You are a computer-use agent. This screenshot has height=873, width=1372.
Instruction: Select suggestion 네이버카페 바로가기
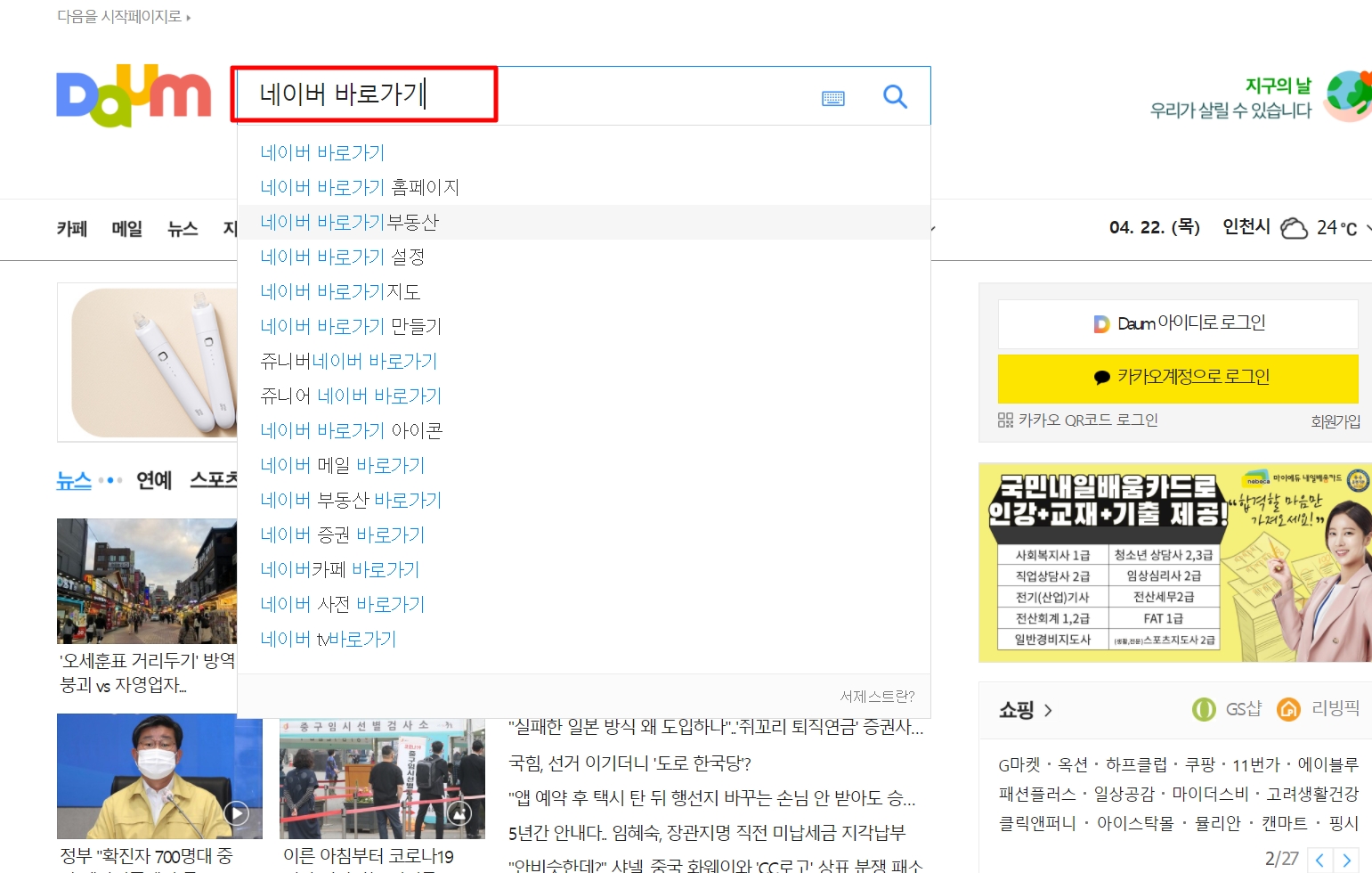click(x=584, y=569)
